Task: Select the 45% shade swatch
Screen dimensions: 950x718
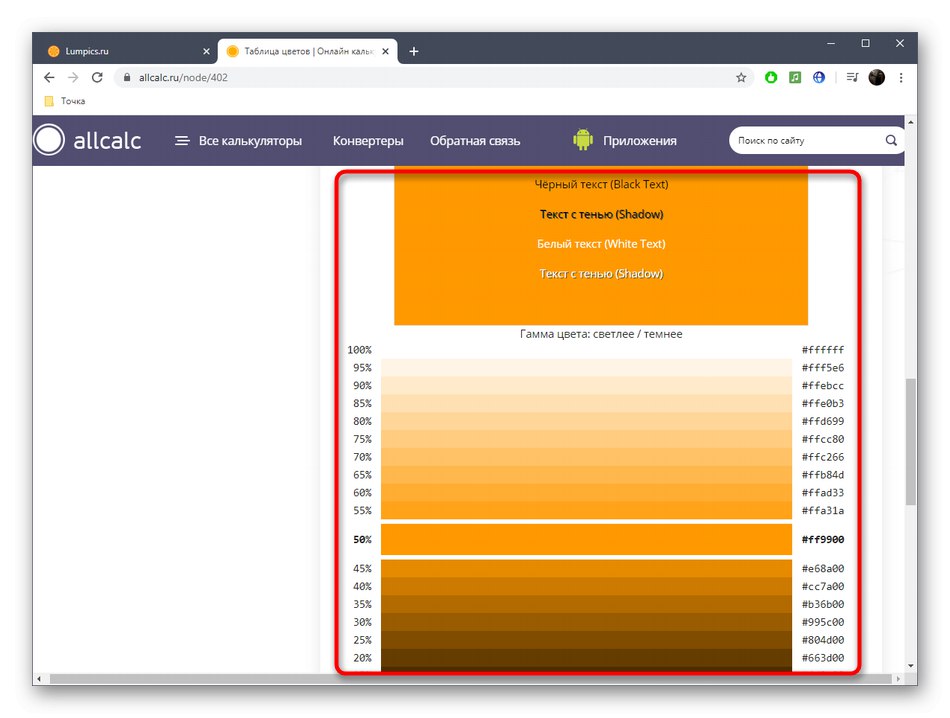Action: 586,568
